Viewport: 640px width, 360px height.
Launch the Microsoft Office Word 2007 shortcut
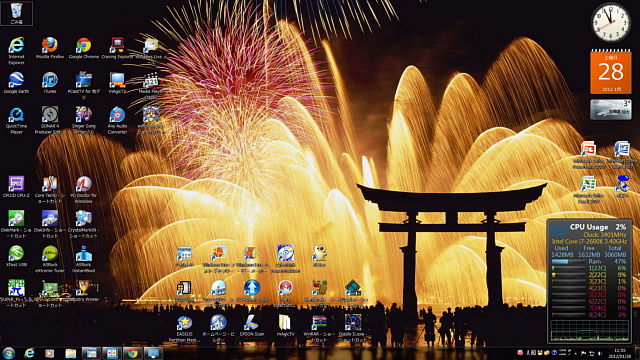(x=622, y=155)
